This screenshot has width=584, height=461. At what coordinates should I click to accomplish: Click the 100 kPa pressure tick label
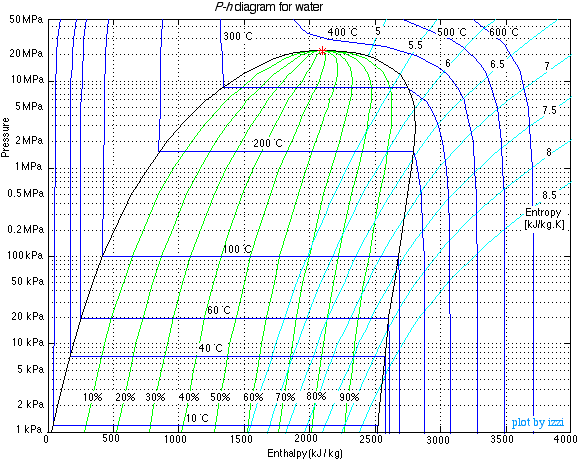pyautogui.click(x=25, y=255)
